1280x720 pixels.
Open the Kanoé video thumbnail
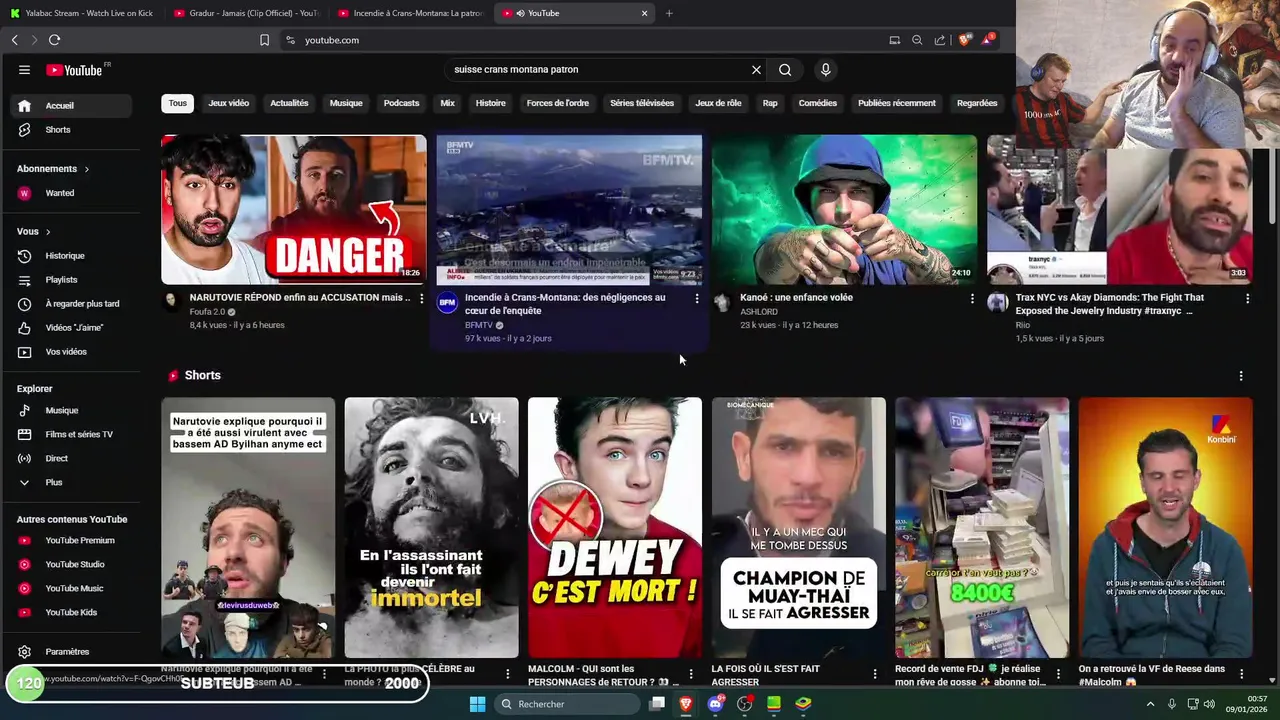(x=844, y=210)
